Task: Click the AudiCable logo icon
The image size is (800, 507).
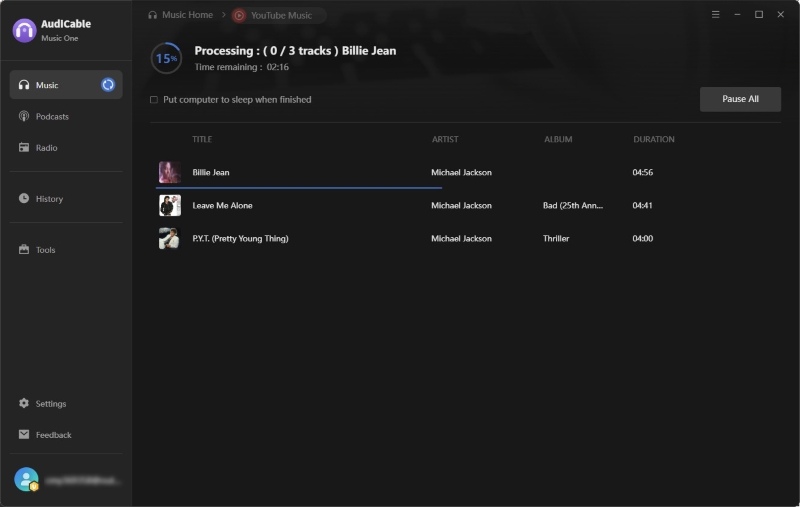Action: click(x=24, y=31)
